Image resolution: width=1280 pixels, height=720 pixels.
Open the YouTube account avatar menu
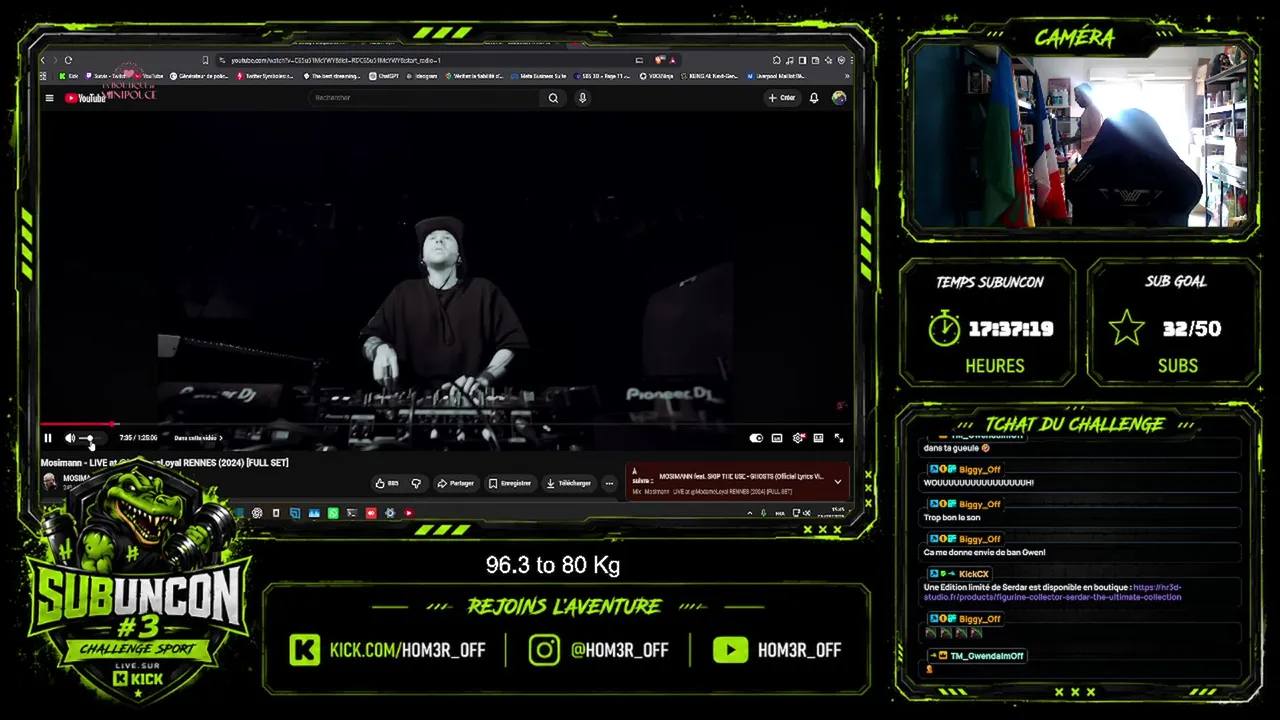pos(839,98)
